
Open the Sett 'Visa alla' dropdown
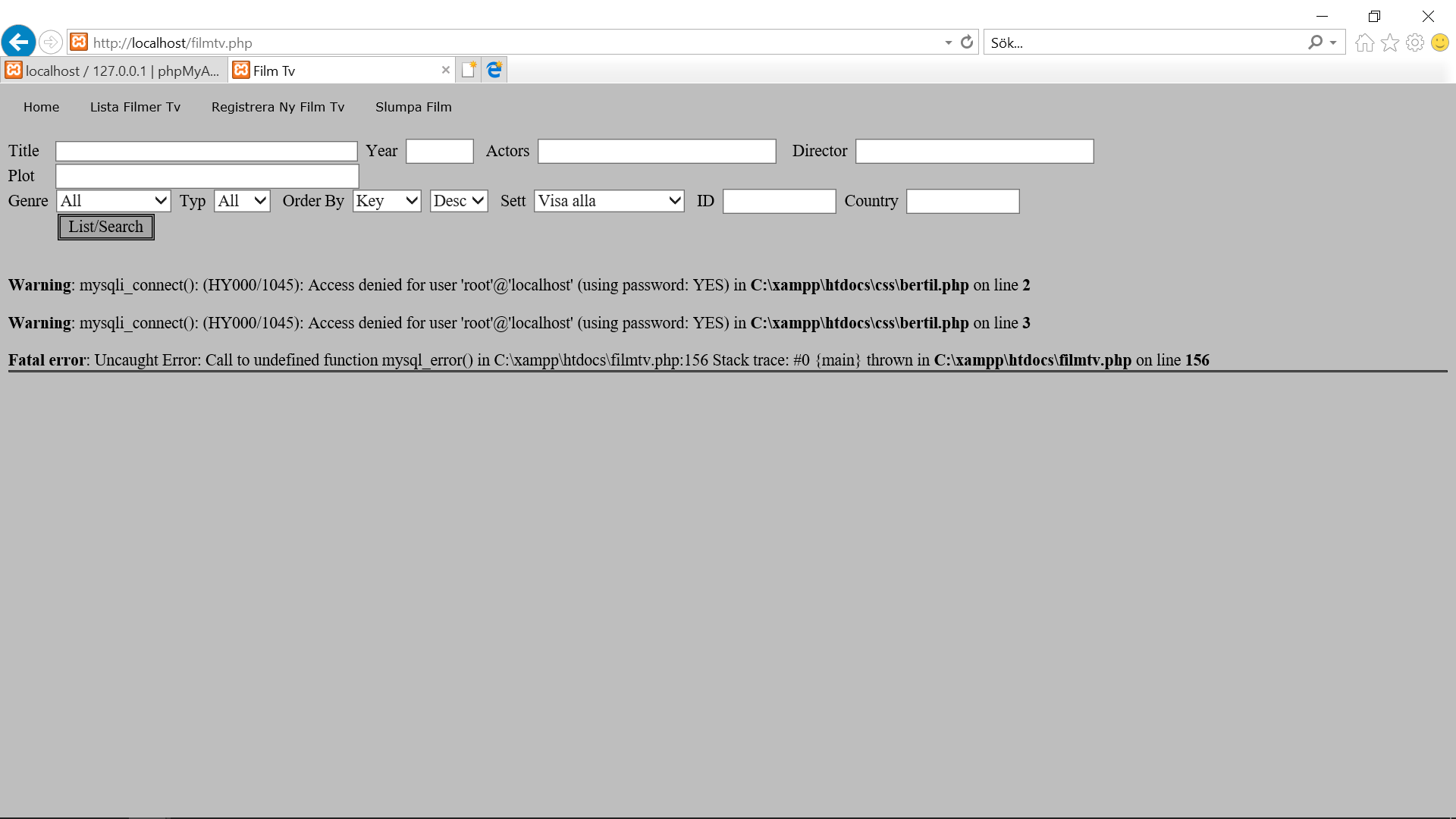(609, 201)
